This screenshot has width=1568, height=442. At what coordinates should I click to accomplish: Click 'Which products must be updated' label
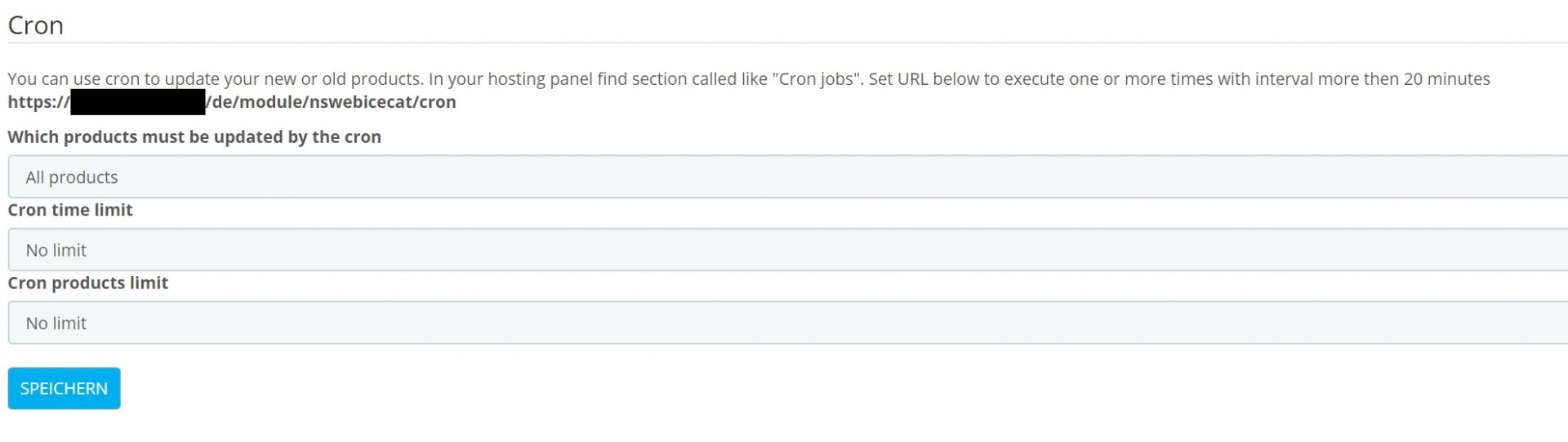pos(194,136)
